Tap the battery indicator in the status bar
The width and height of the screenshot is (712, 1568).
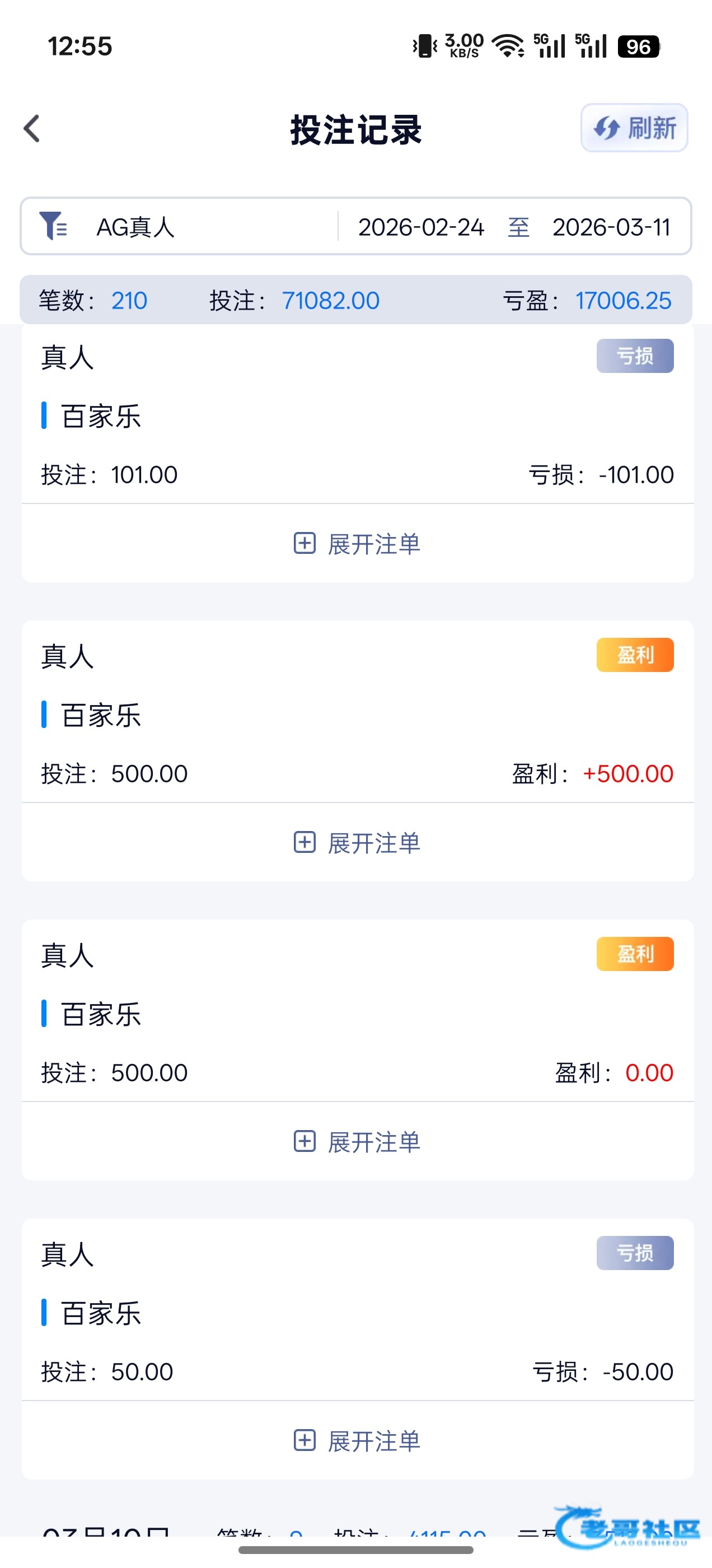click(x=638, y=46)
